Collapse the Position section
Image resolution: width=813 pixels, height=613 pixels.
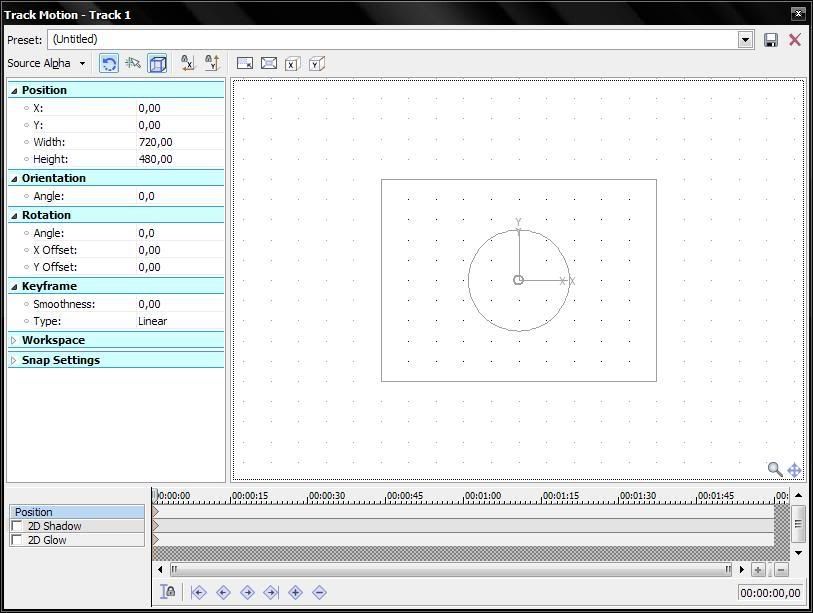click(x=14, y=91)
